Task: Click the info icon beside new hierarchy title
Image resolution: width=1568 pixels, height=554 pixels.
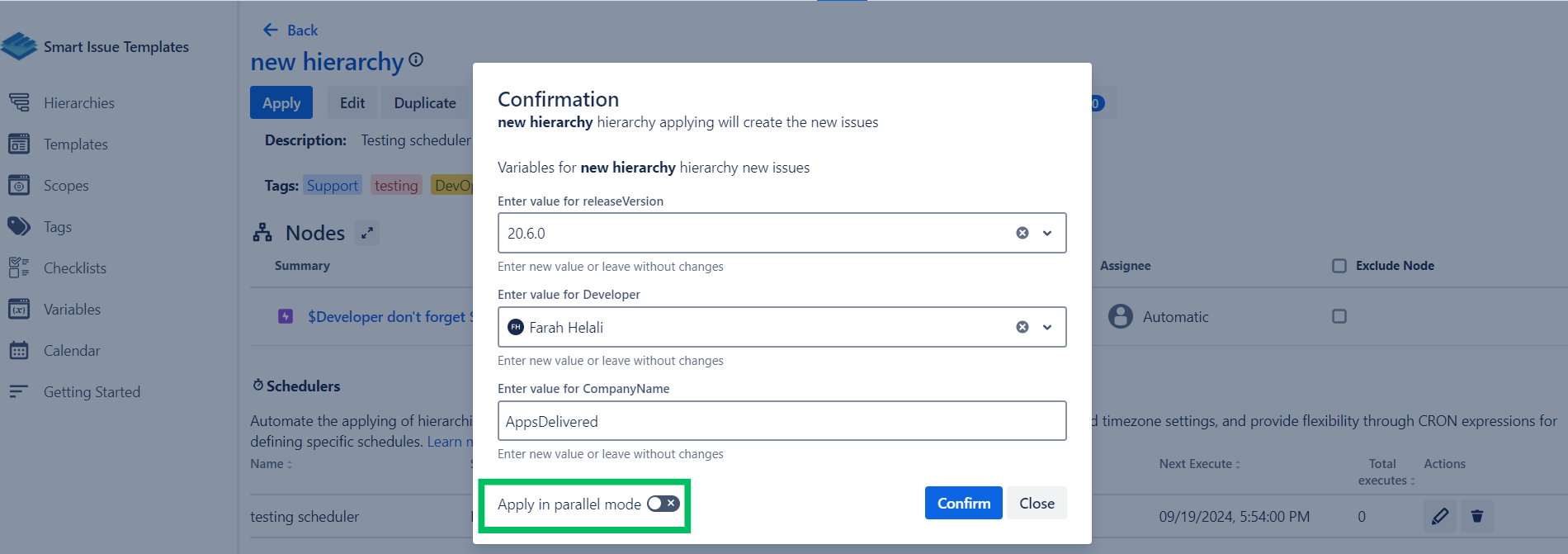Action: click(416, 59)
